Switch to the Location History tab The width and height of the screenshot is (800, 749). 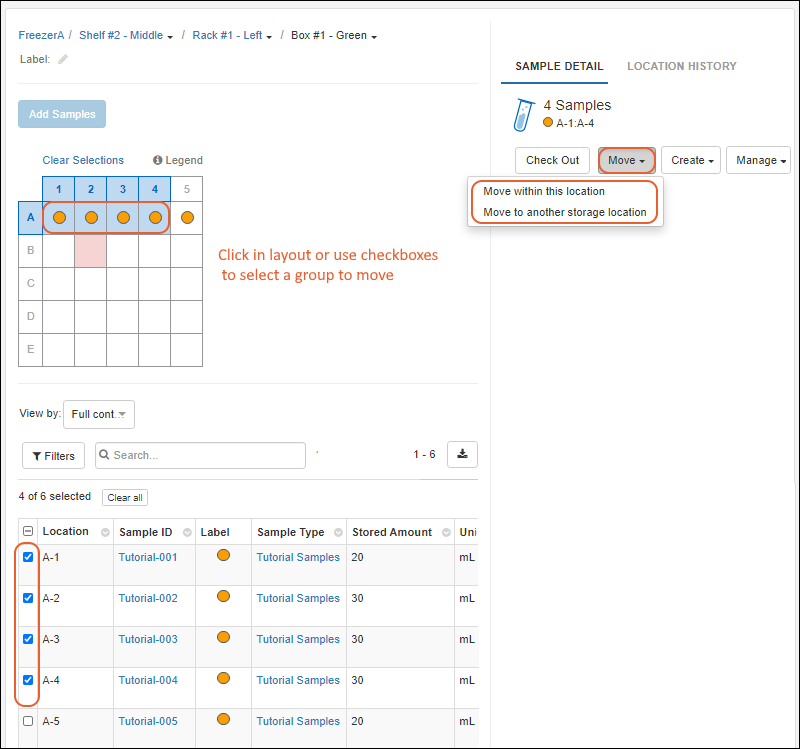[x=681, y=66]
